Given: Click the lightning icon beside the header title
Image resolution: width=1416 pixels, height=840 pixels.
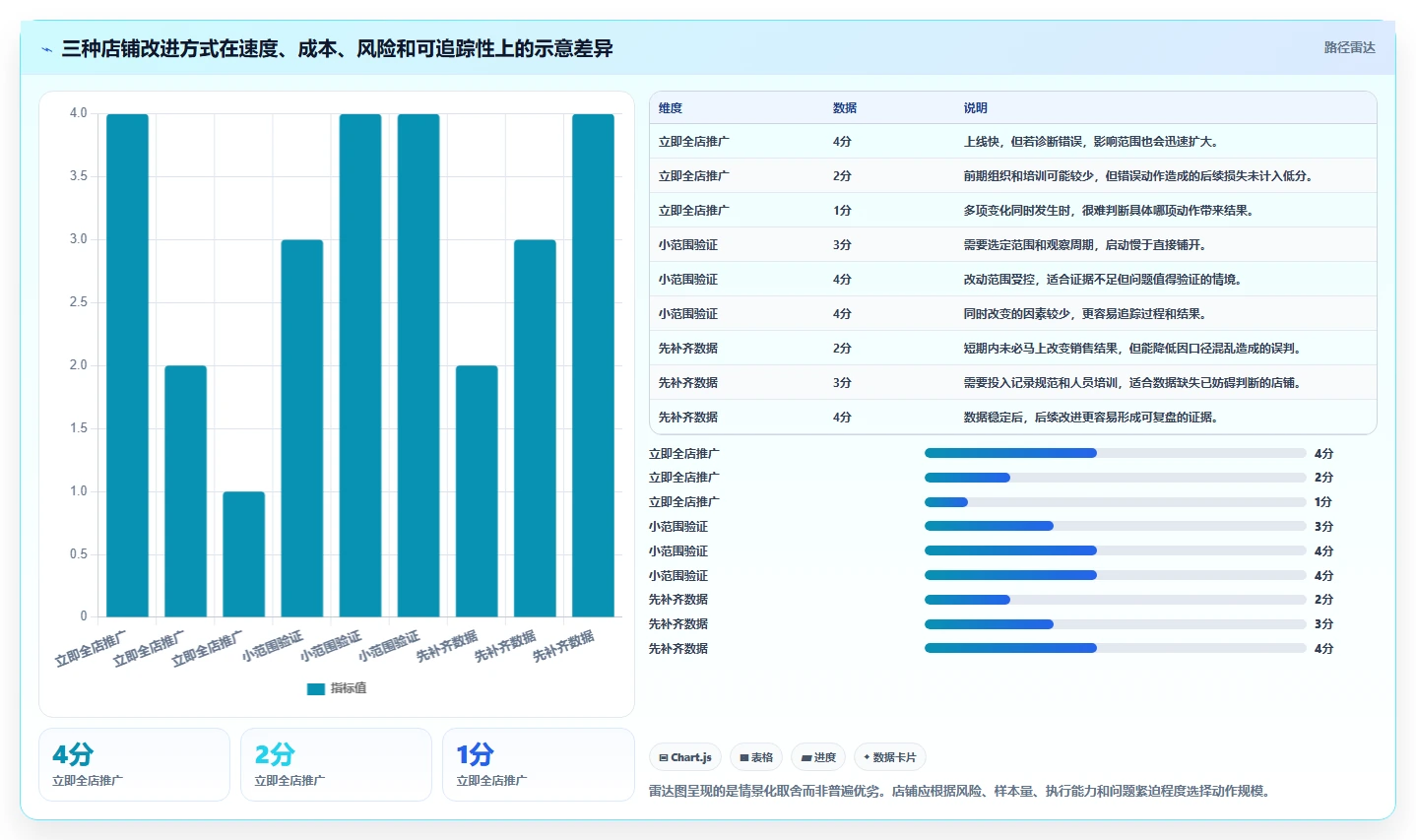Looking at the screenshot, I should coord(47,49).
